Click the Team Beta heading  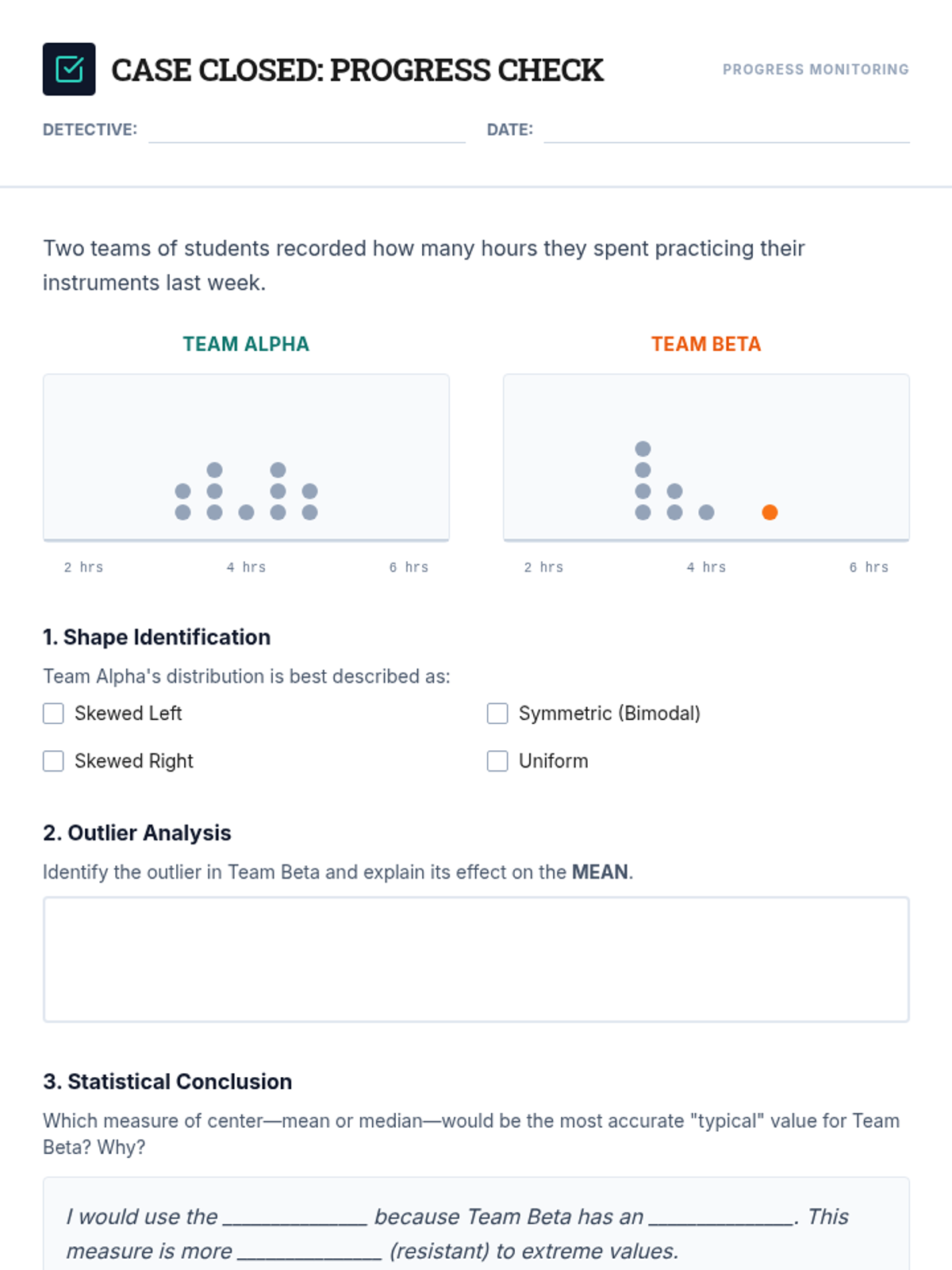pos(706,344)
